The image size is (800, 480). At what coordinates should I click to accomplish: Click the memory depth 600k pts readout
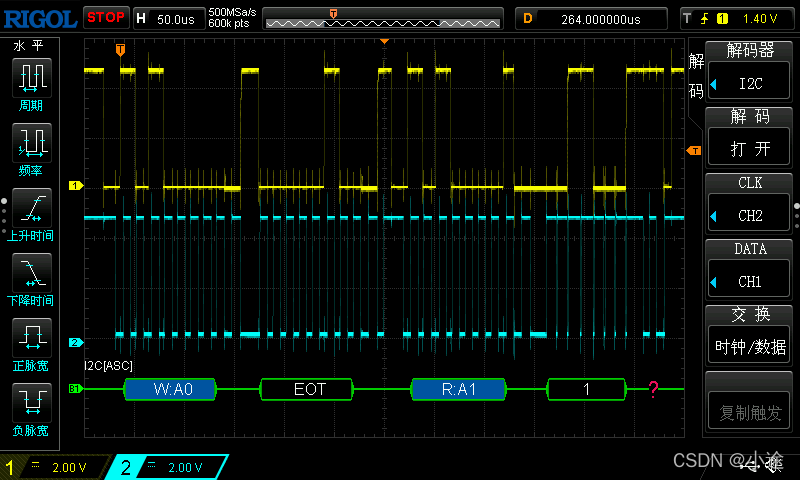click(x=229, y=23)
